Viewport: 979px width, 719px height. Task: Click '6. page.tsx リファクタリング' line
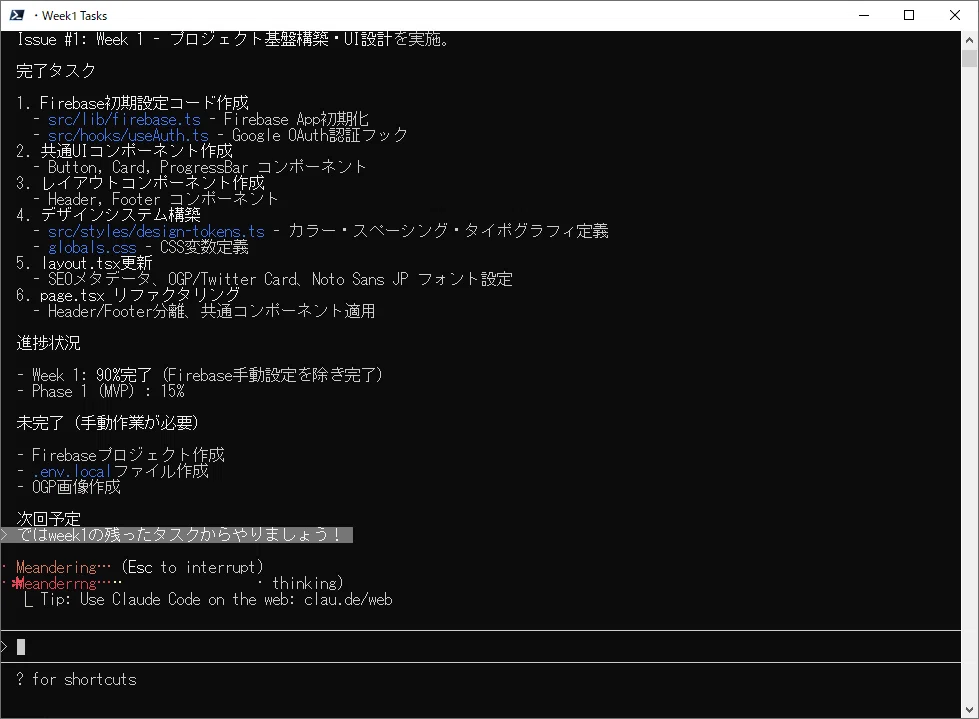[128, 295]
